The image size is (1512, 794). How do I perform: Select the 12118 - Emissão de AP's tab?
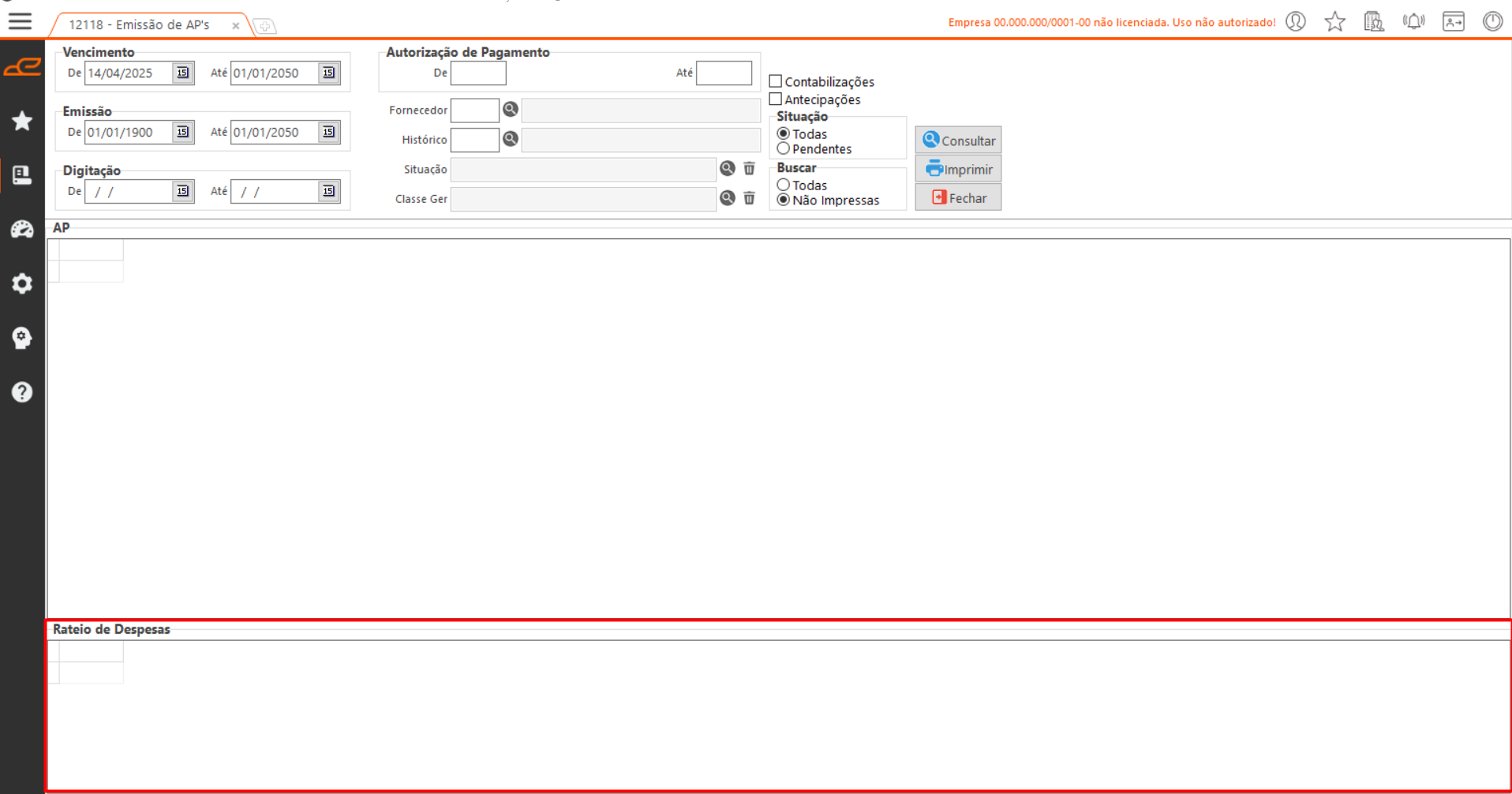click(139, 25)
